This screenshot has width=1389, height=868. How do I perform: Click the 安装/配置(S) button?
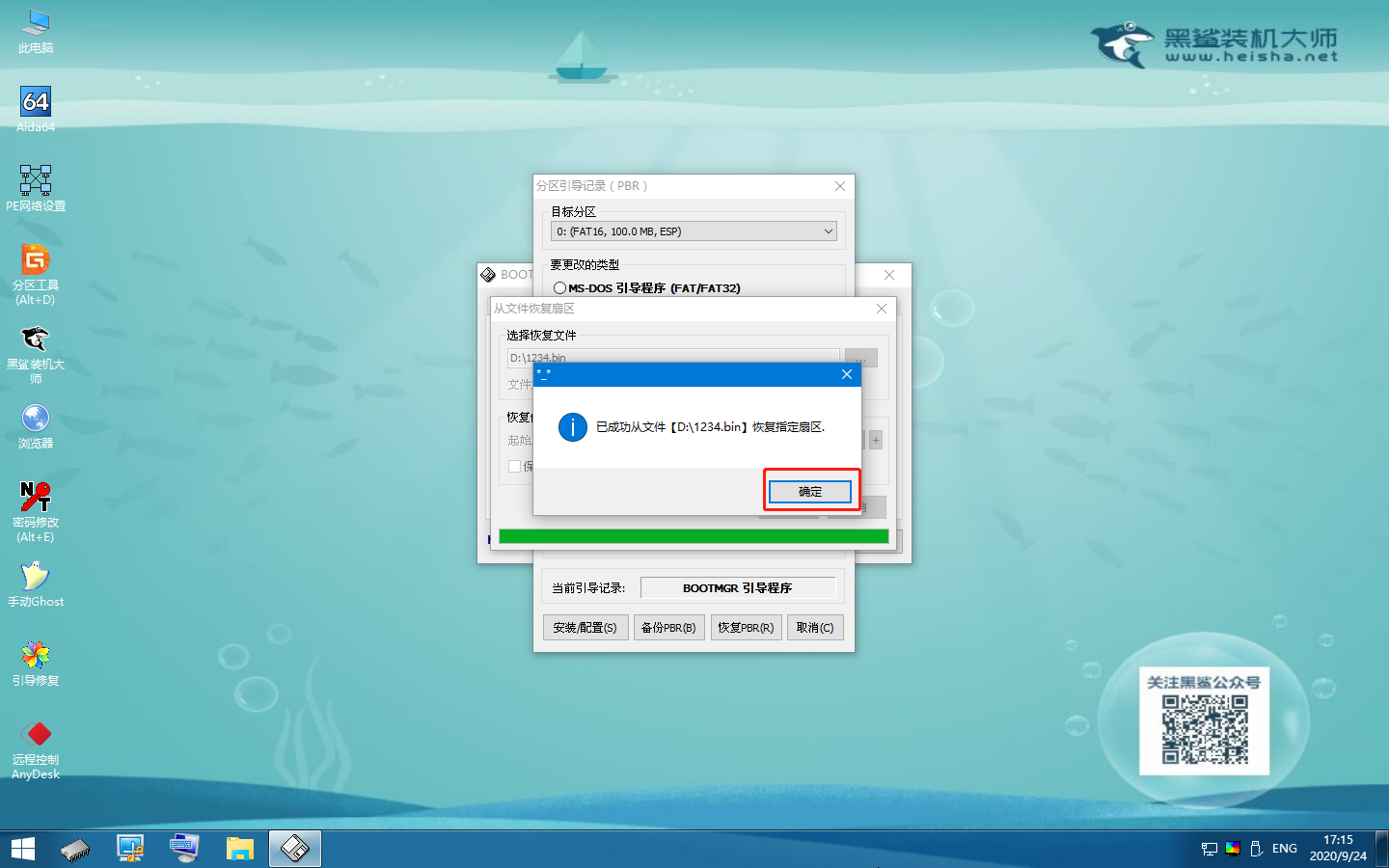(586, 628)
